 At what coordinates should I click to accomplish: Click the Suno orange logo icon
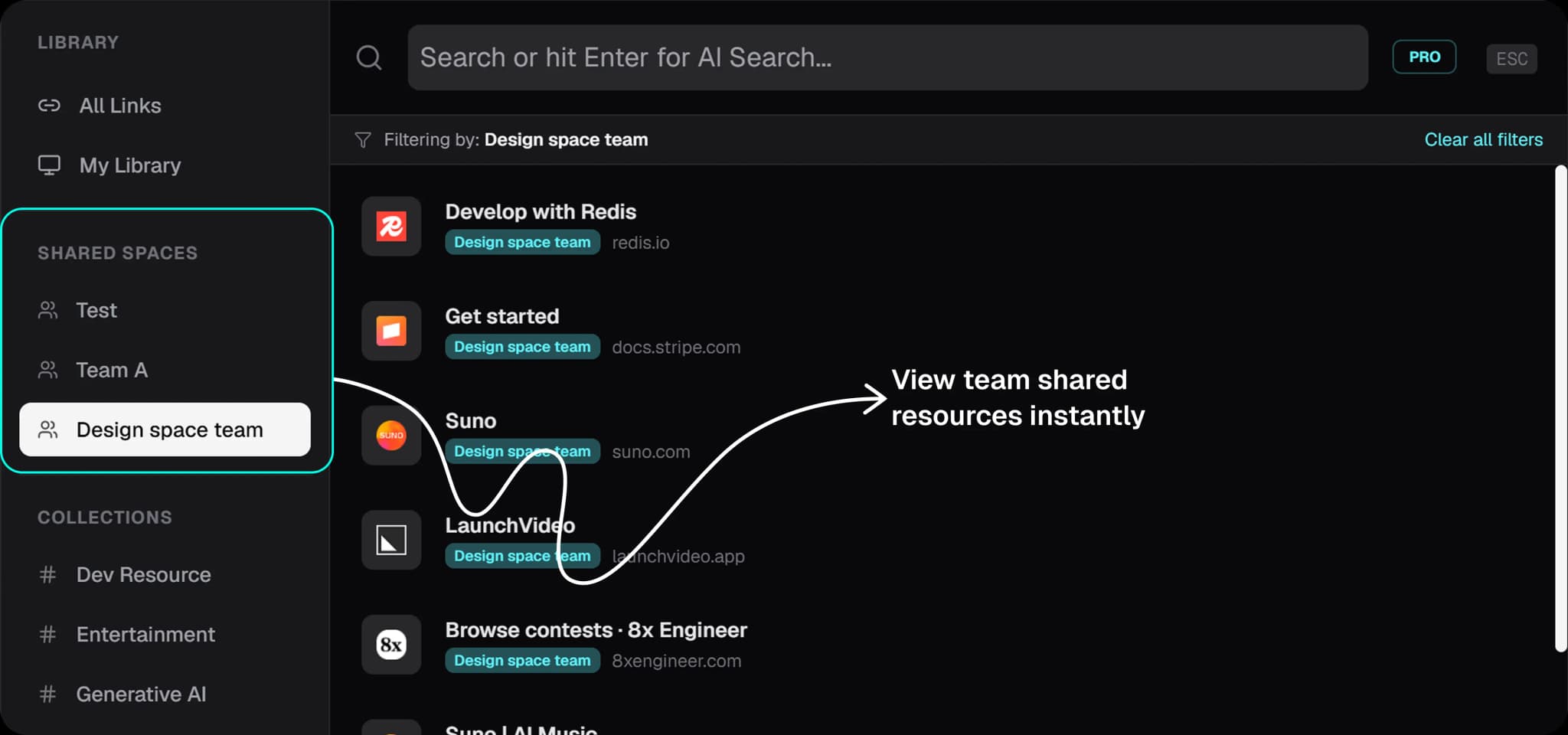(391, 435)
